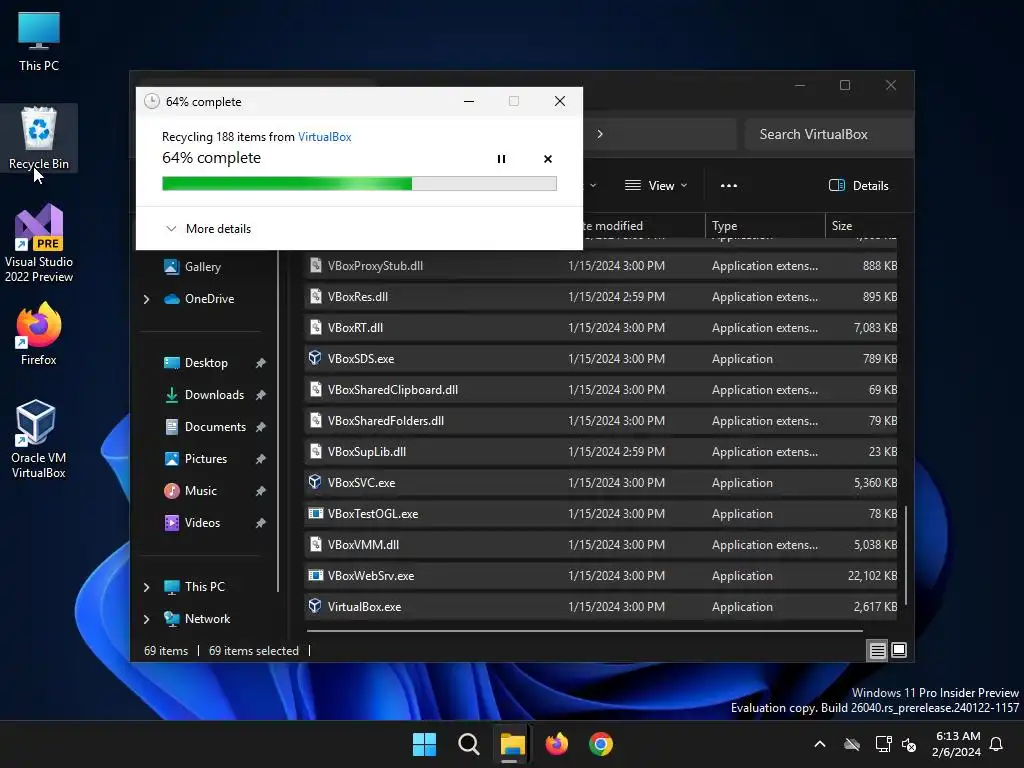Click the address bar chevron arrow
Image resolution: width=1024 pixels, height=768 pixels.
pyautogui.click(x=600, y=134)
